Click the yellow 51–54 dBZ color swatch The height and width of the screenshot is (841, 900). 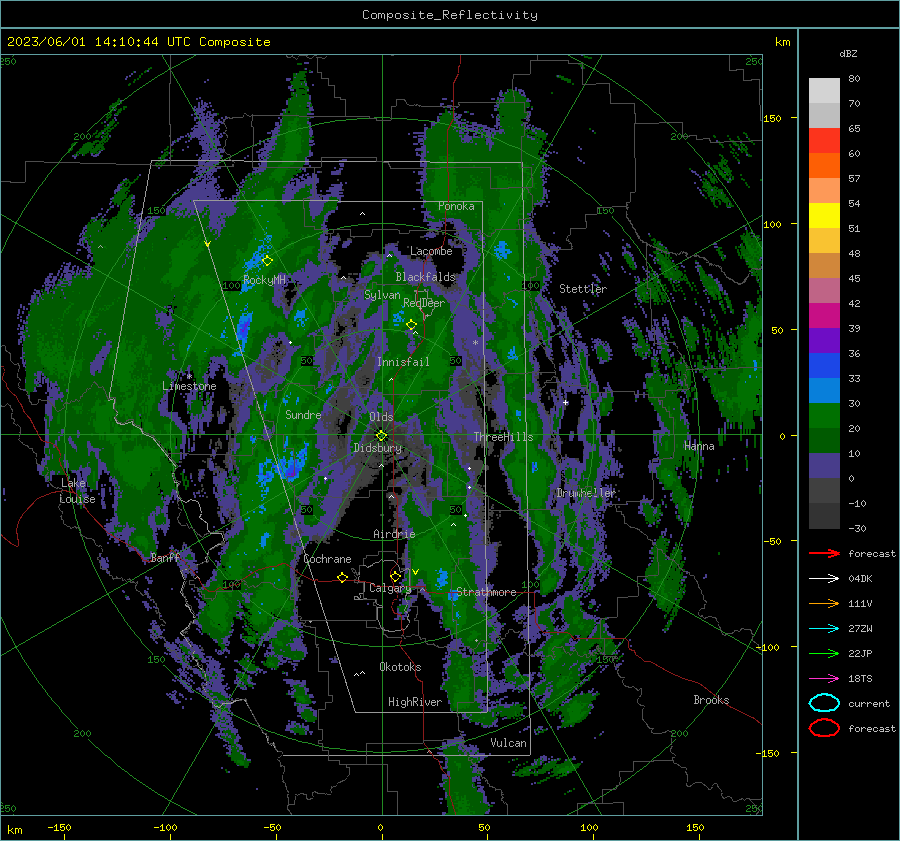824,215
